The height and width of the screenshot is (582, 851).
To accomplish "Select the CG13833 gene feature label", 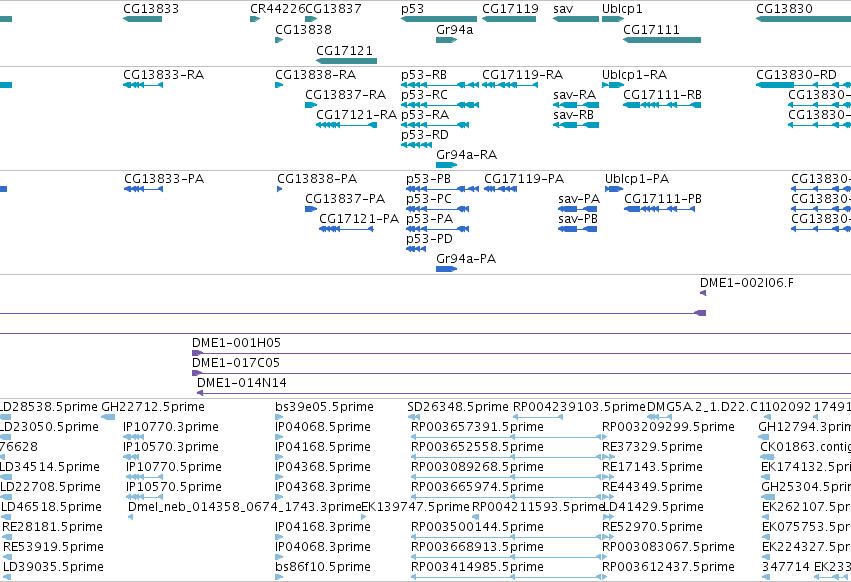I will [151, 9].
